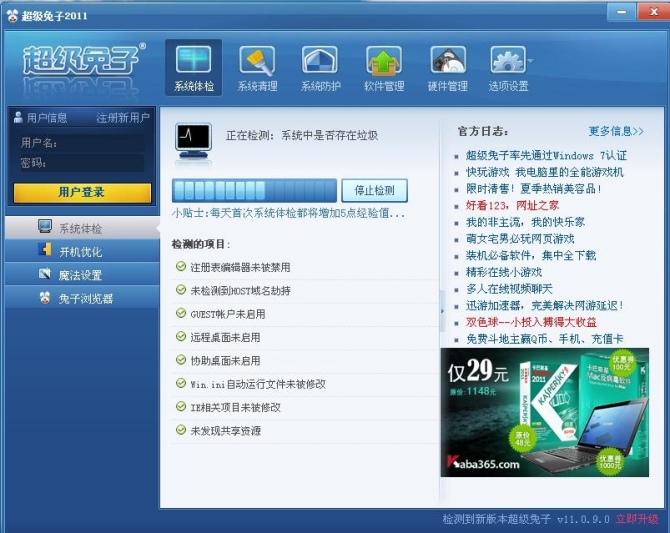Click green check beside 协助桌面未启用

(x=181, y=359)
